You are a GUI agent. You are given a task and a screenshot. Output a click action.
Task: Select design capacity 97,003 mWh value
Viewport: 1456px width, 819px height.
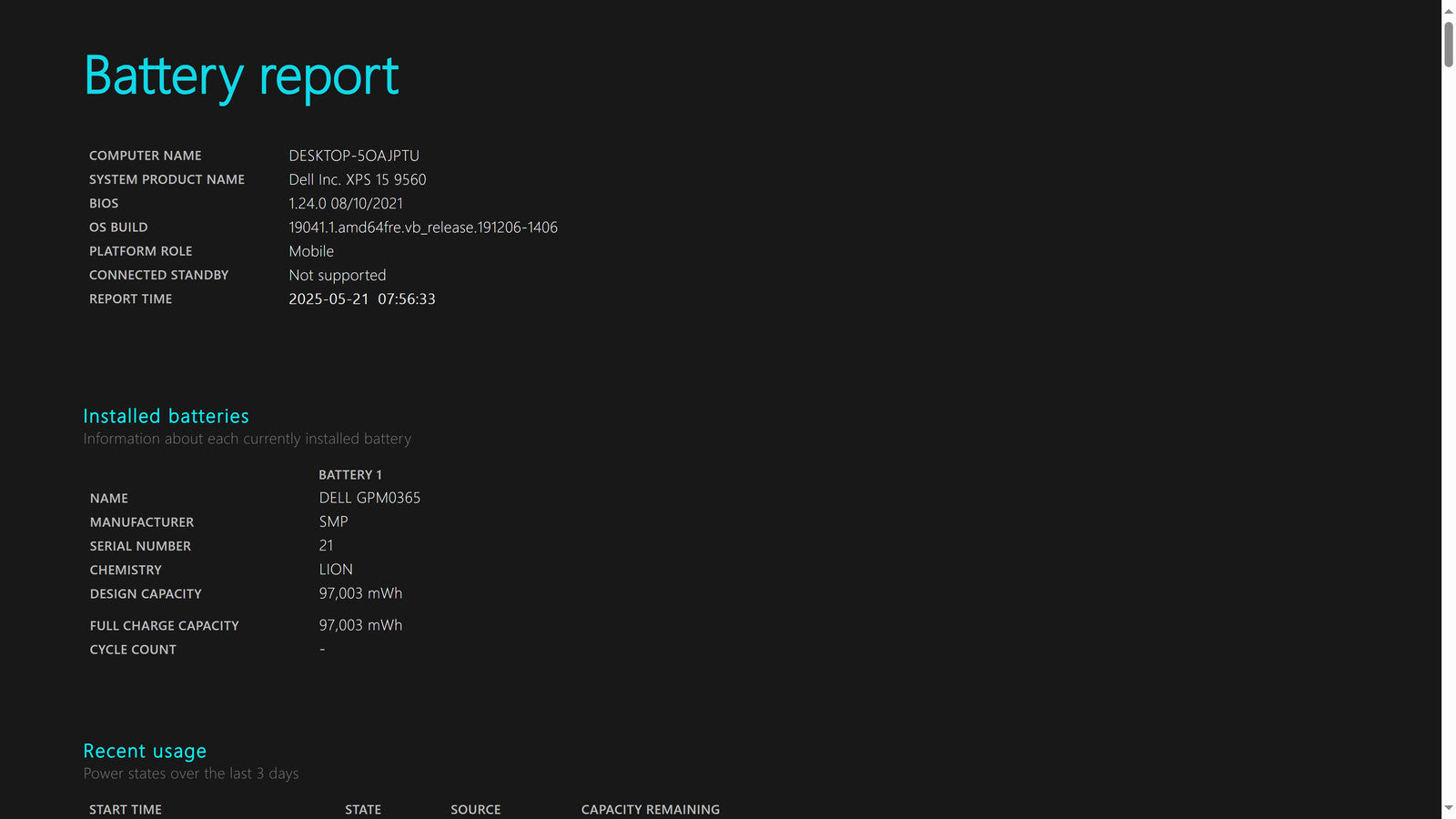click(x=360, y=593)
